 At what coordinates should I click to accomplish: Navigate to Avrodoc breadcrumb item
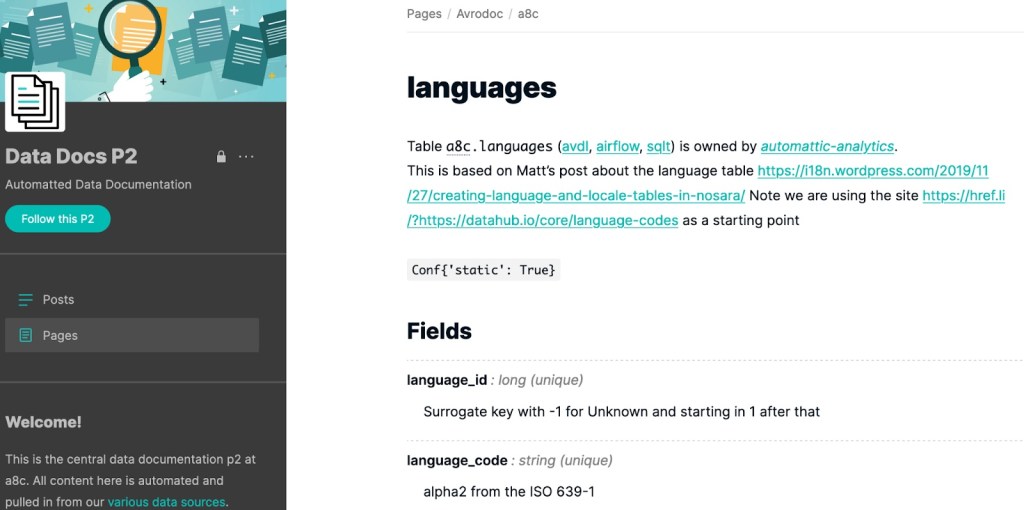(x=479, y=14)
